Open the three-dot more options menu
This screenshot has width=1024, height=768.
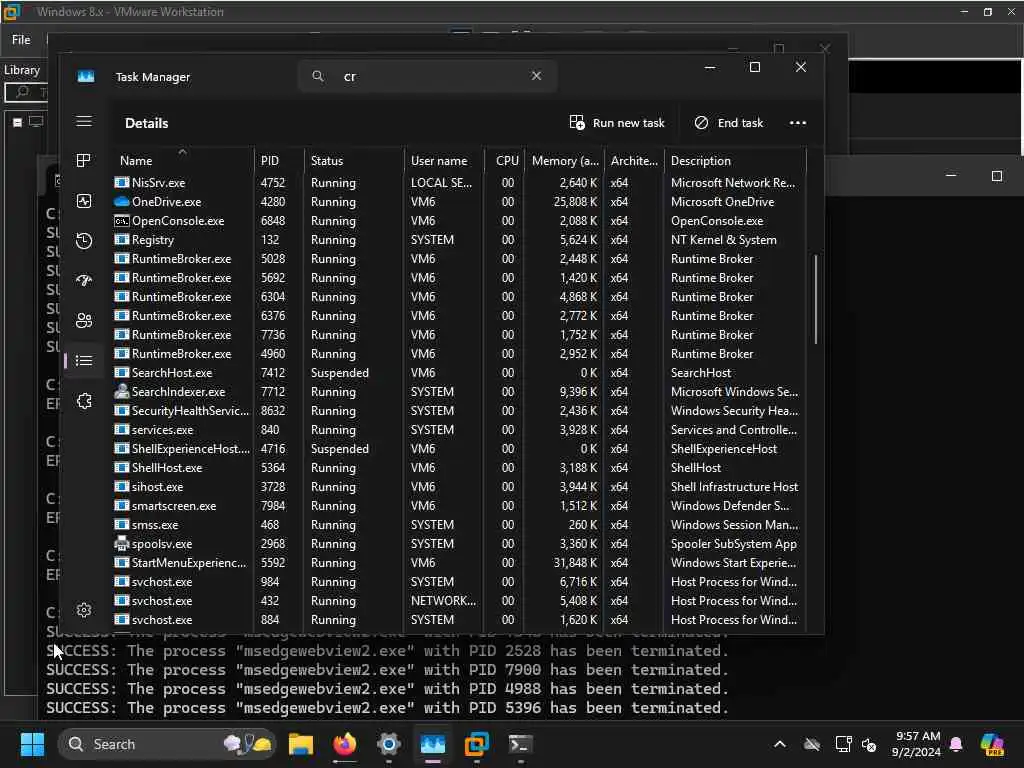(x=797, y=123)
